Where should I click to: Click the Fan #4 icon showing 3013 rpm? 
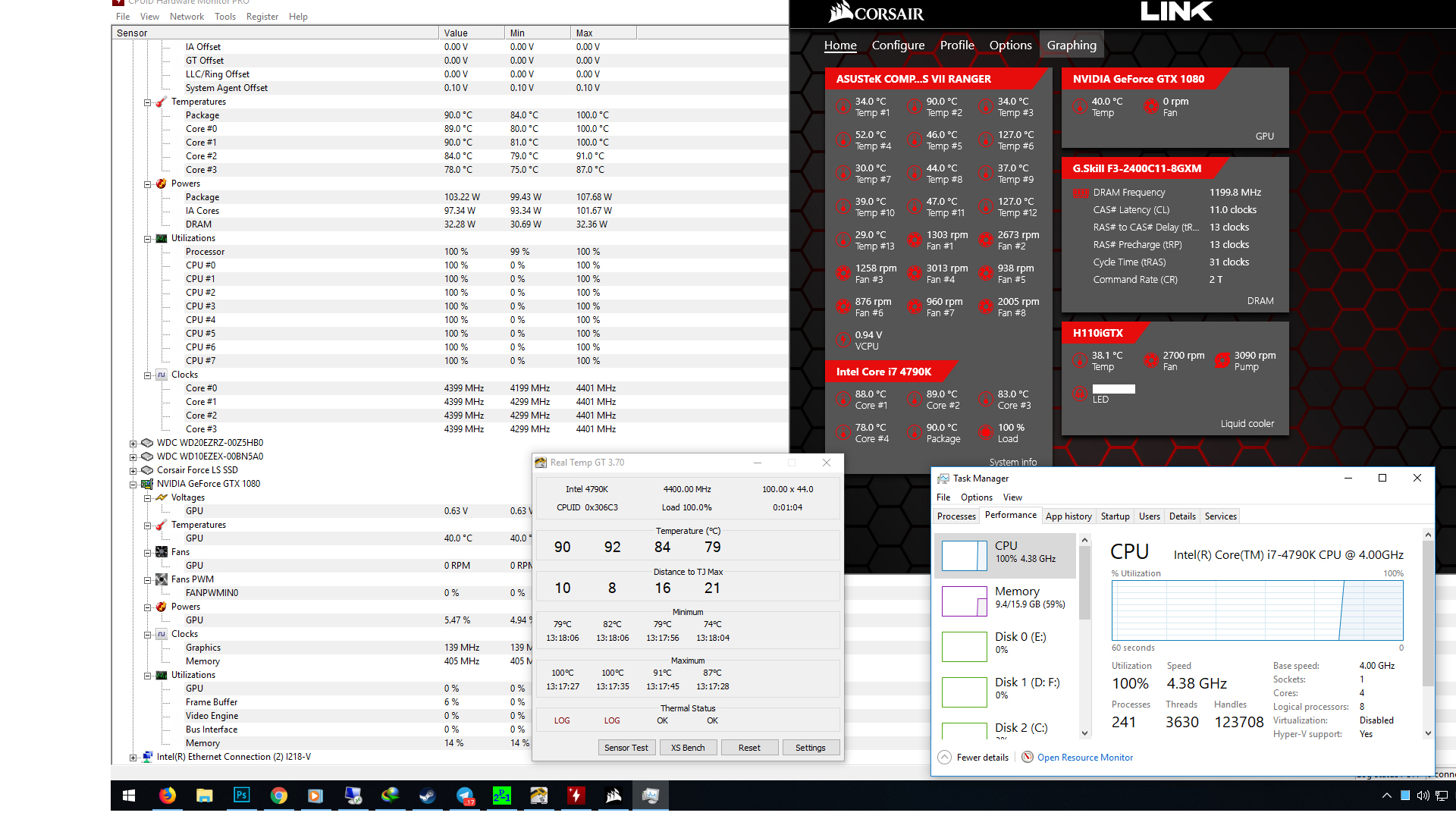[914, 274]
